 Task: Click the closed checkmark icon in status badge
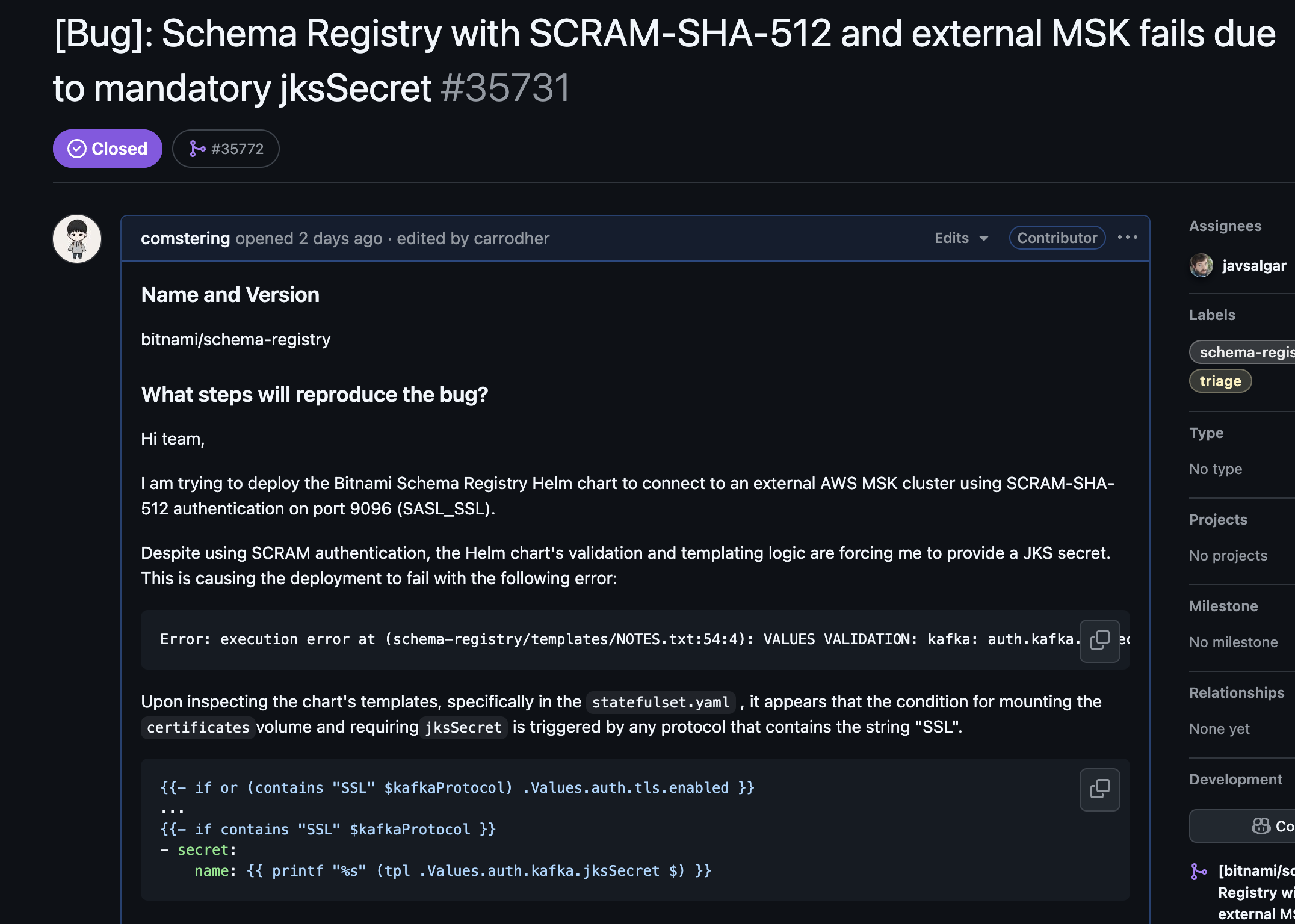pyautogui.click(x=76, y=149)
